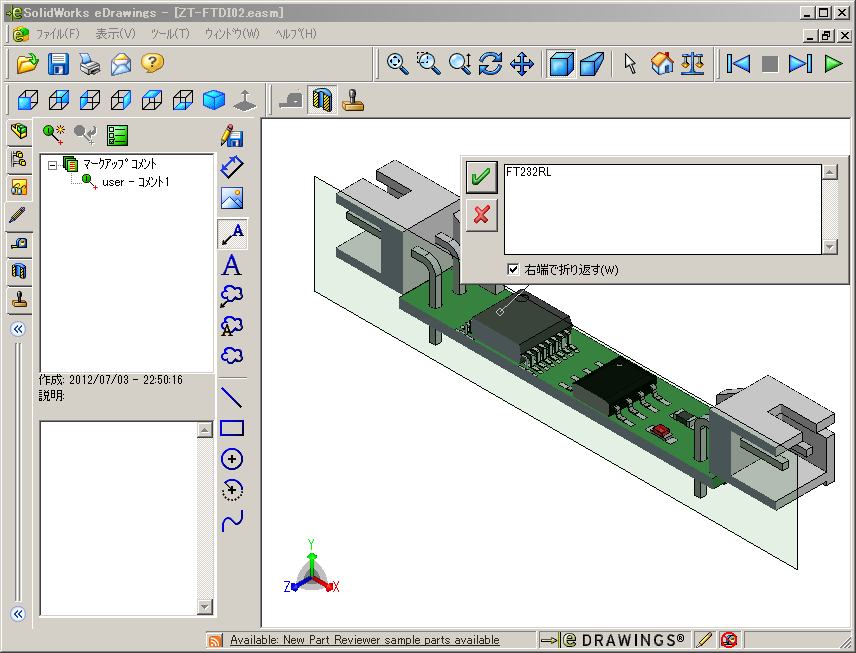Open the ツール menu
This screenshot has height=653, width=856.
pos(169,33)
